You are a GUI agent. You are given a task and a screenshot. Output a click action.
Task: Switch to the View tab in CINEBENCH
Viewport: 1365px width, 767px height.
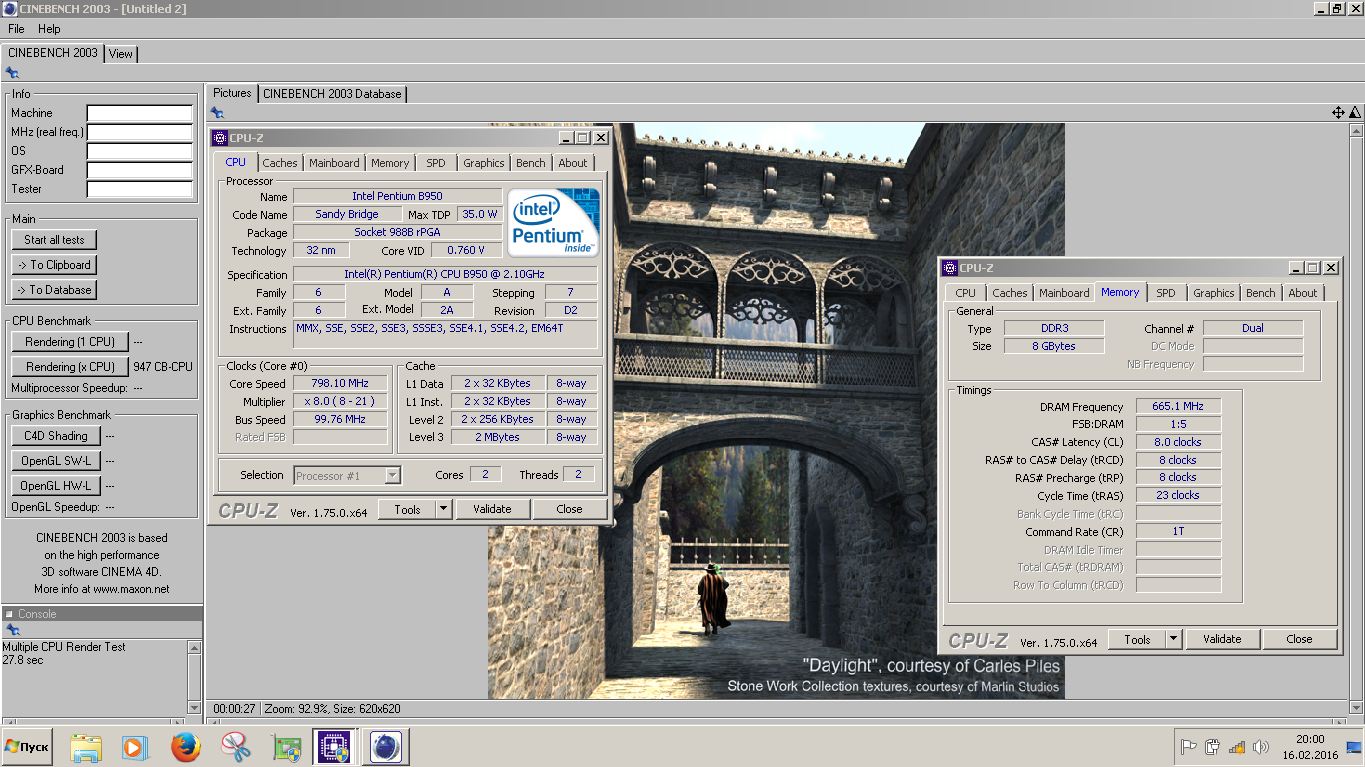(121, 54)
